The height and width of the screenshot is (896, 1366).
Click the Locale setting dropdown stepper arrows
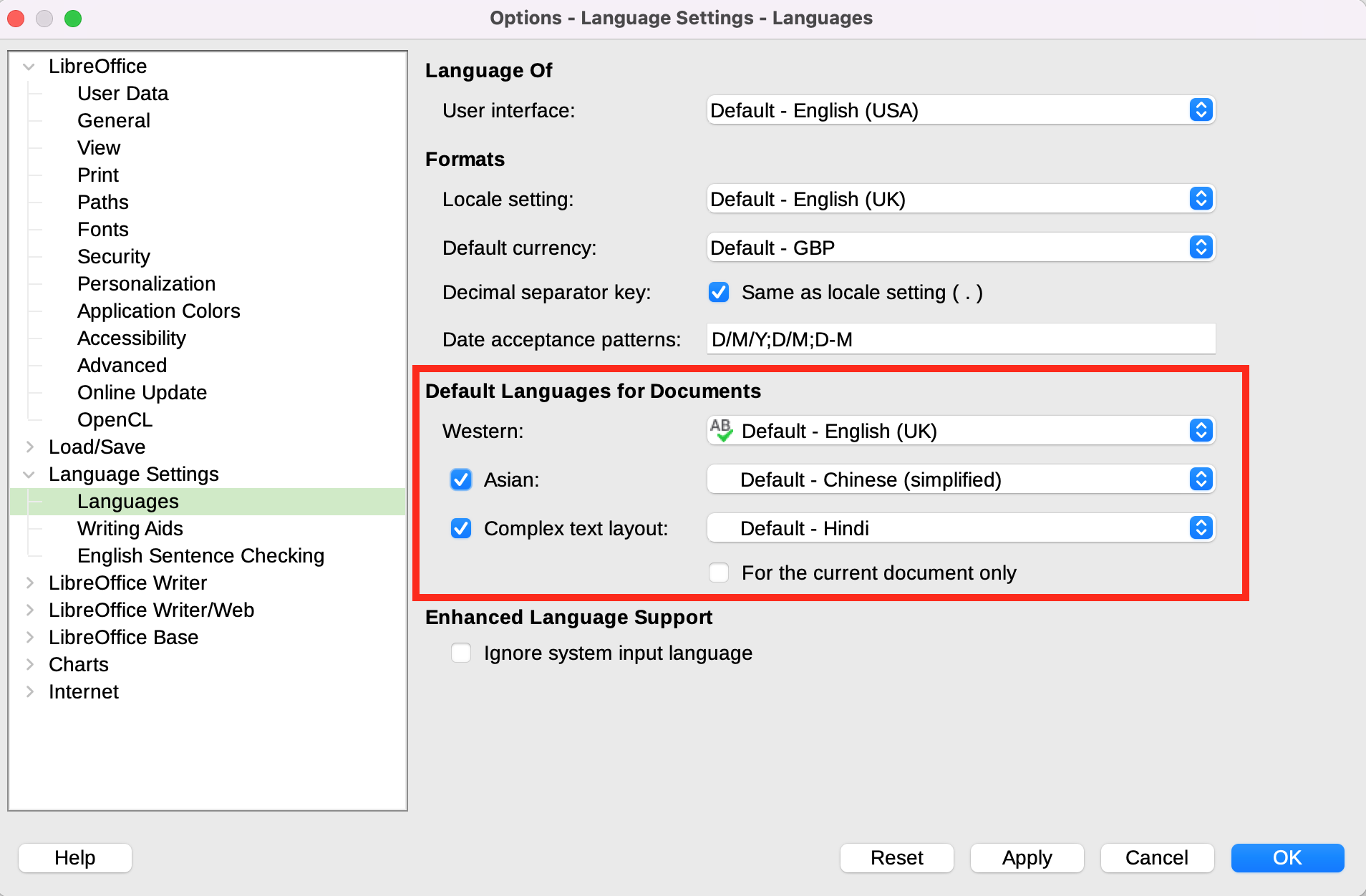click(x=1201, y=198)
